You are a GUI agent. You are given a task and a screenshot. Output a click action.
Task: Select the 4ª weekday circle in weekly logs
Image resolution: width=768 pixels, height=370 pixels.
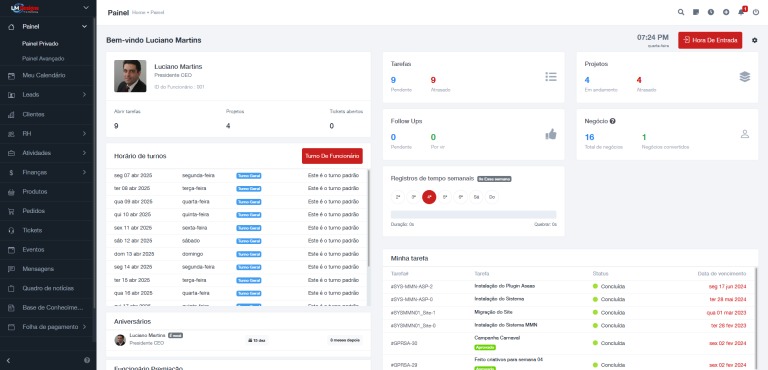tap(429, 197)
